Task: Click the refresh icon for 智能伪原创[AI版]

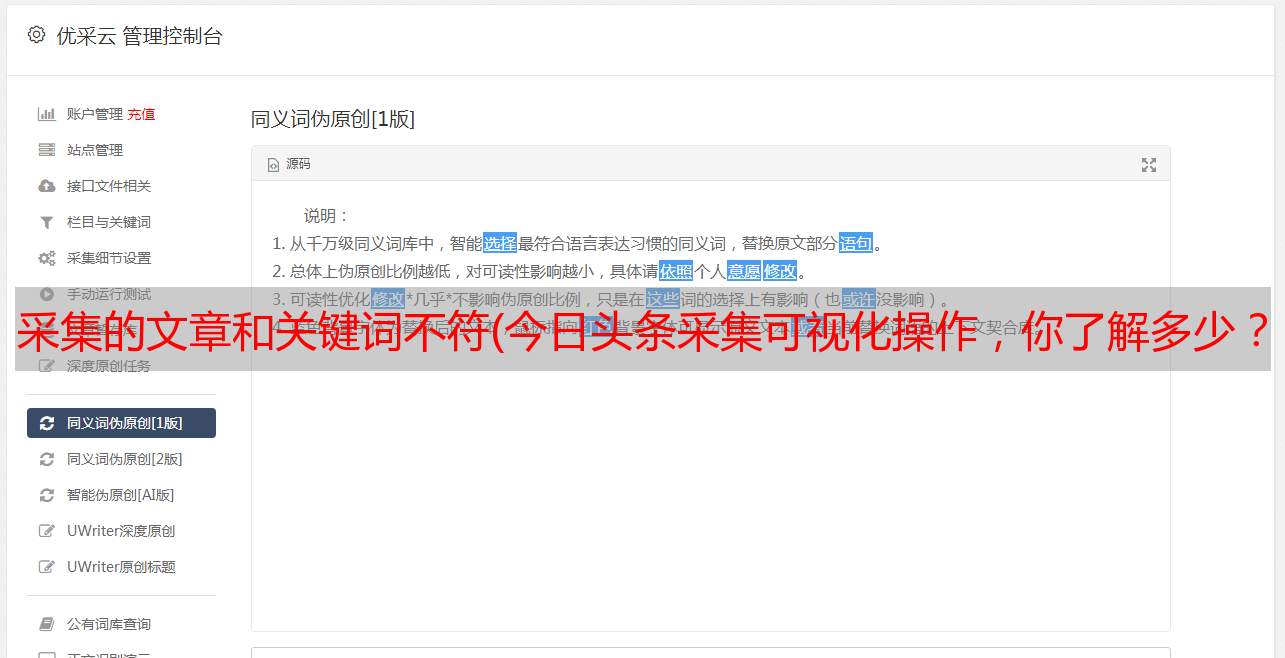Action: [46, 495]
